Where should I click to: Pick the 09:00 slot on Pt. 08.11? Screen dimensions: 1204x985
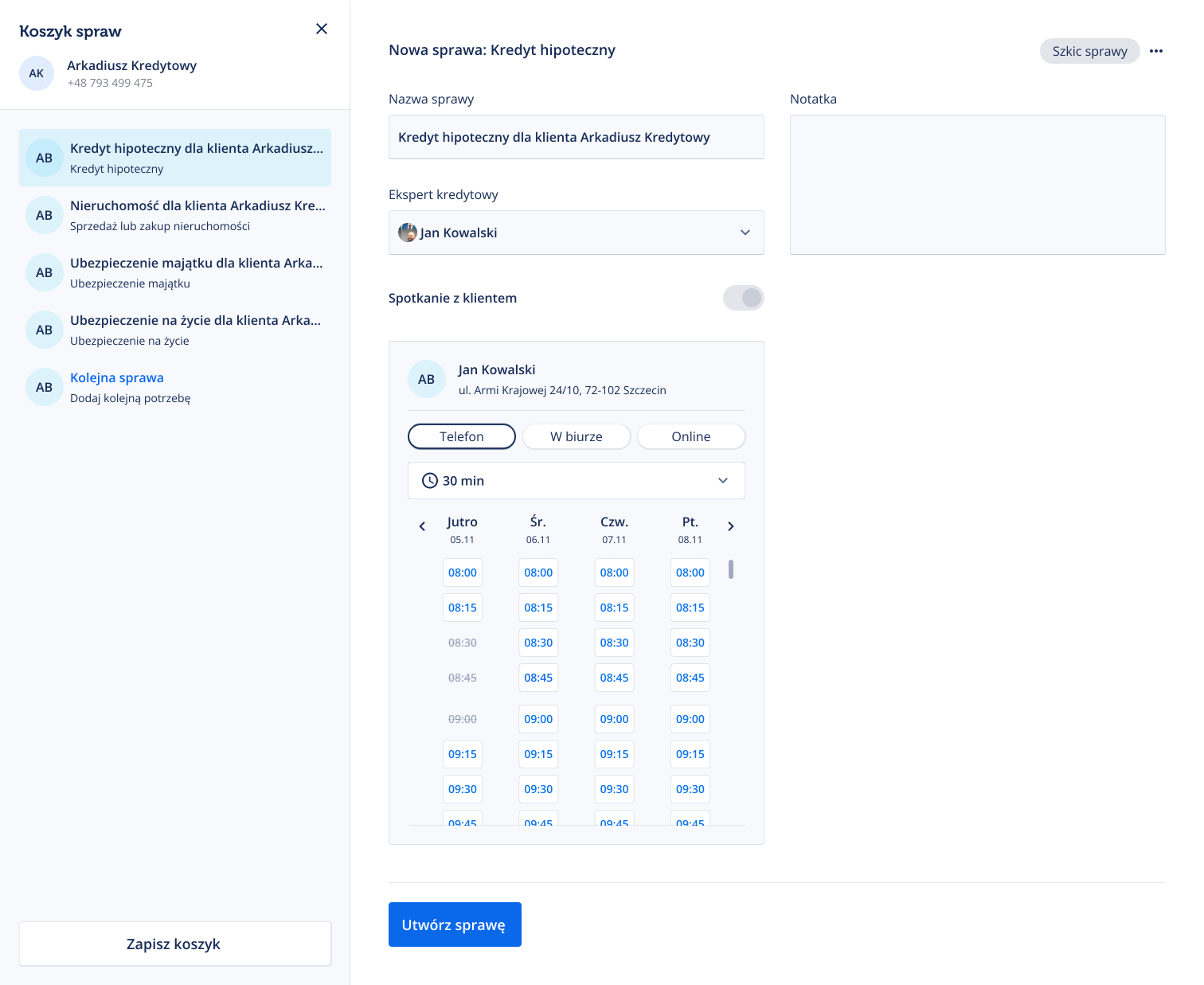pos(690,719)
